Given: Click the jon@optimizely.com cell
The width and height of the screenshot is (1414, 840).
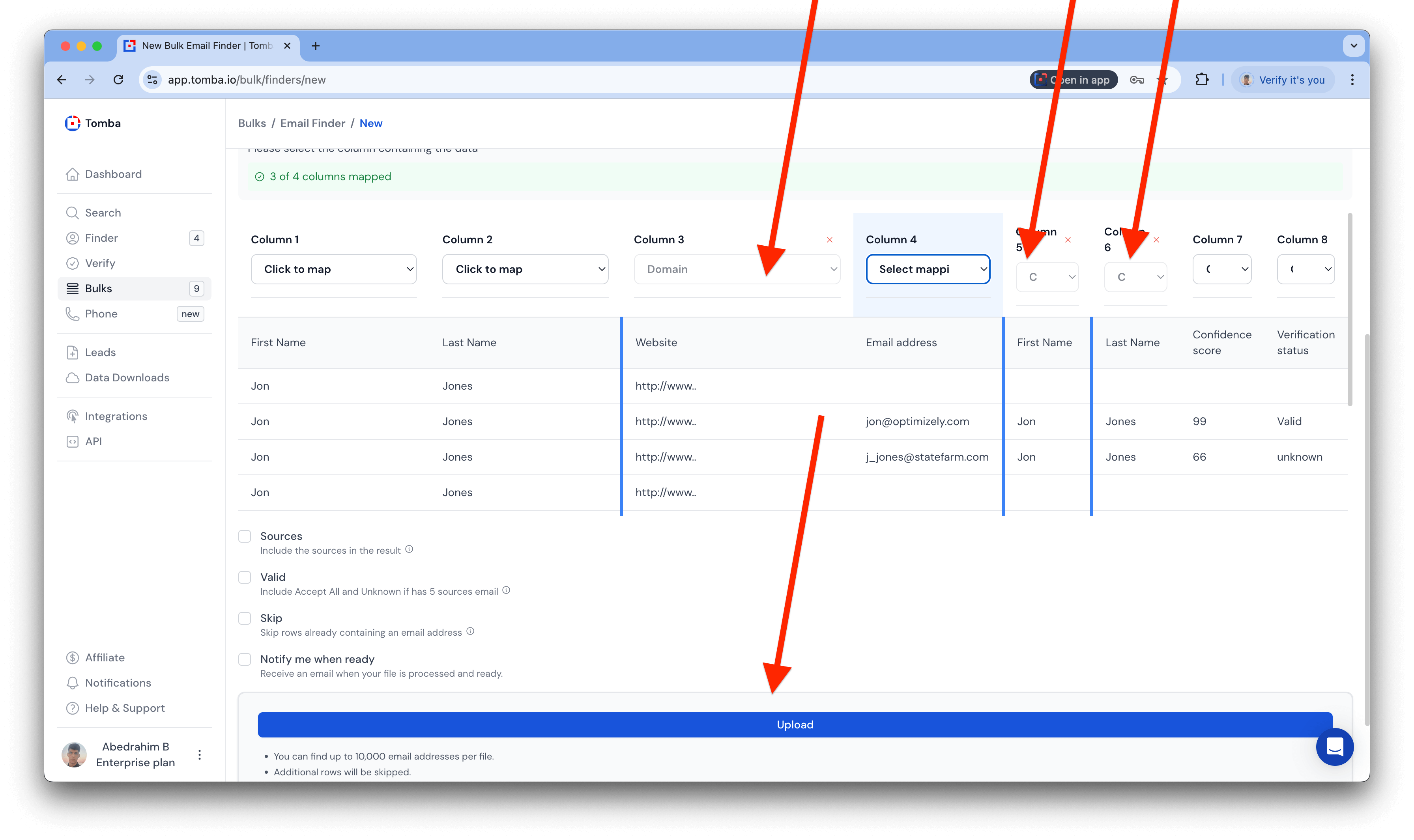Looking at the screenshot, I should tap(917, 422).
